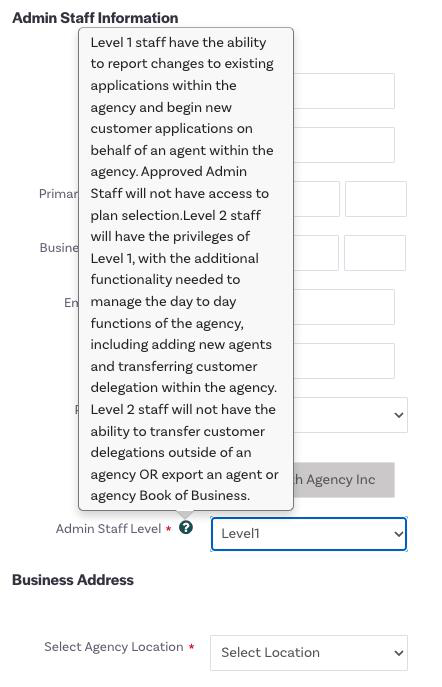The width and height of the screenshot is (442, 687).
Task: Expand the Select Location dropdown
Action: click(x=309, y=653)
